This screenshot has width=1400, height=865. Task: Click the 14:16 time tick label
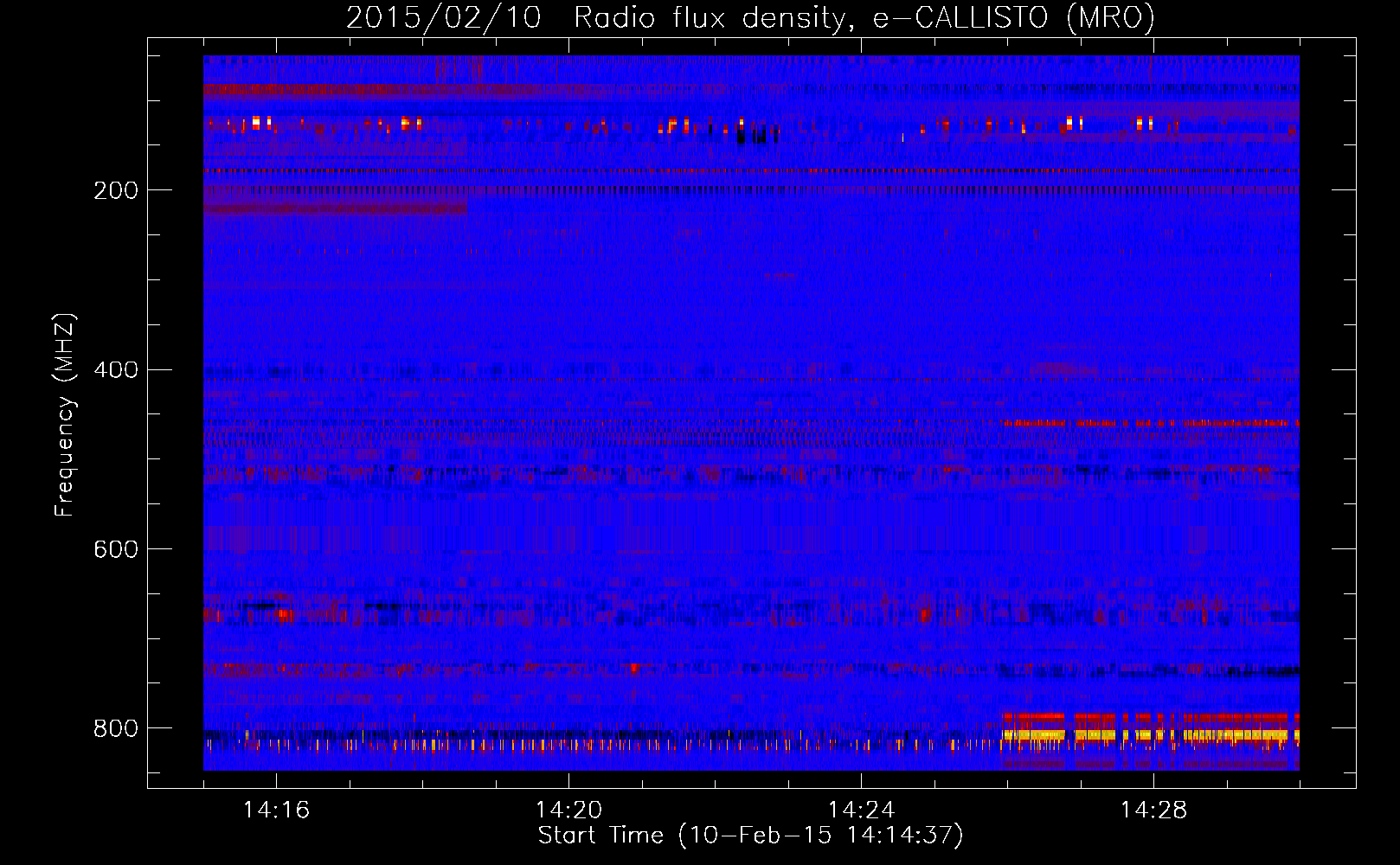click(x=276, y=810)
